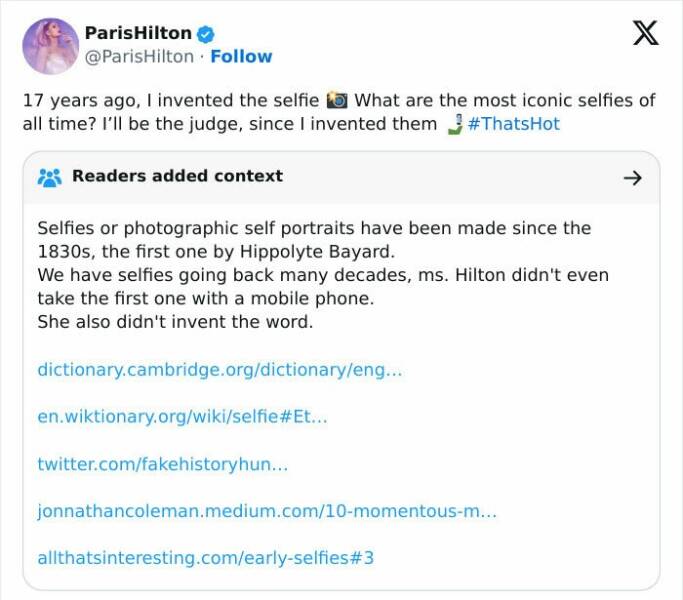Open the dictionary.cambridge.org link

click(219, 369)
